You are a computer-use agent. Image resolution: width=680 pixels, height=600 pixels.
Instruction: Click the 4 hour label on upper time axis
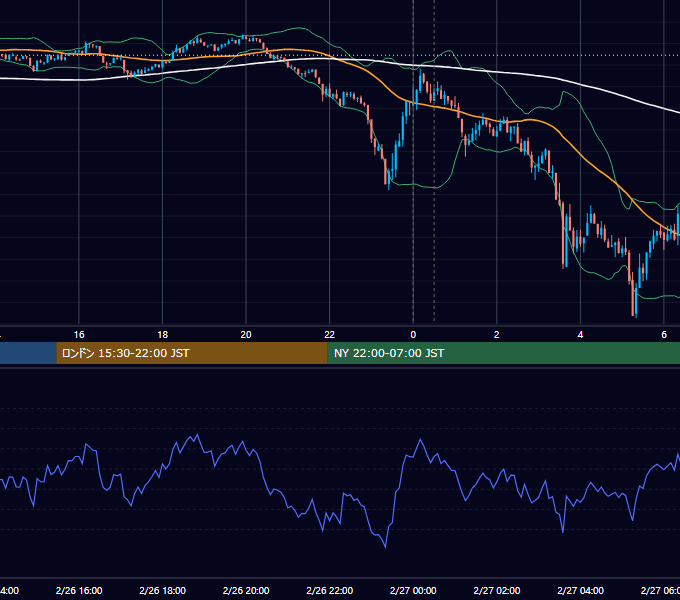(580, 335)
